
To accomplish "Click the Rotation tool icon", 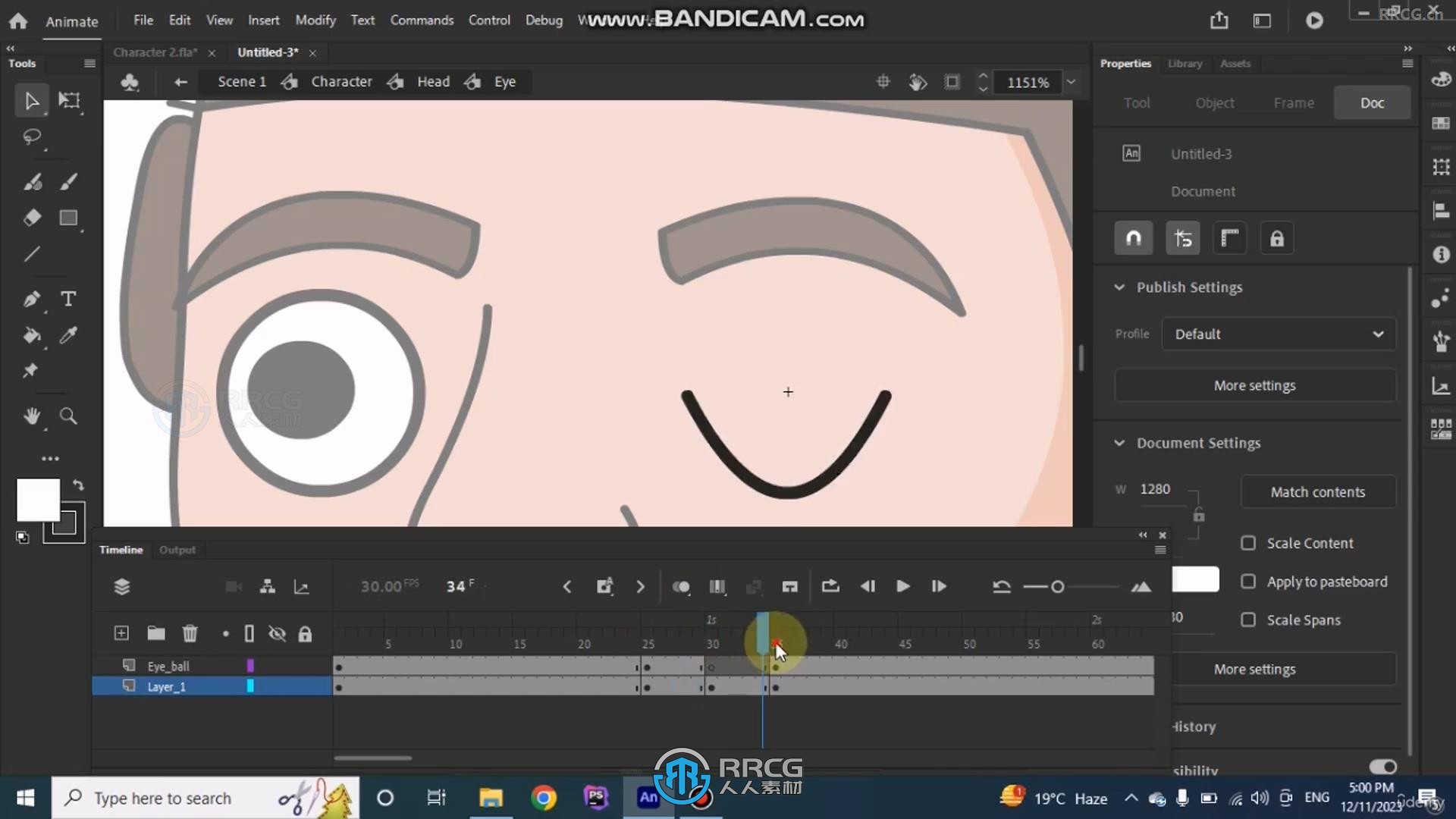I will [x=918, y=82].
